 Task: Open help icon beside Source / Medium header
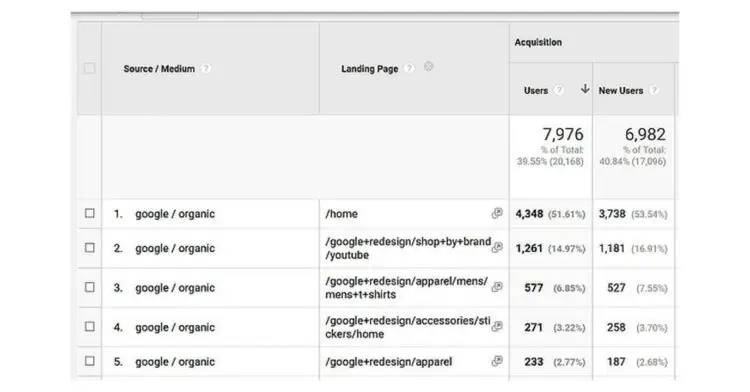[x=206, y=68]
